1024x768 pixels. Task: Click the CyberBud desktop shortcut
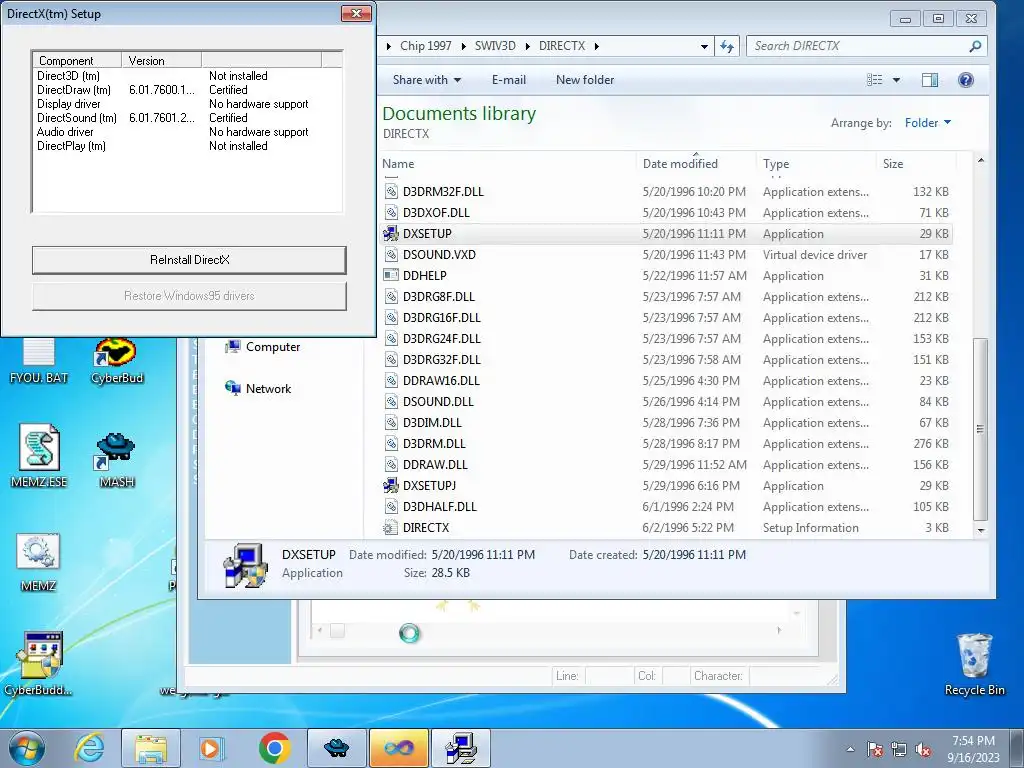[x=116, y=361]
